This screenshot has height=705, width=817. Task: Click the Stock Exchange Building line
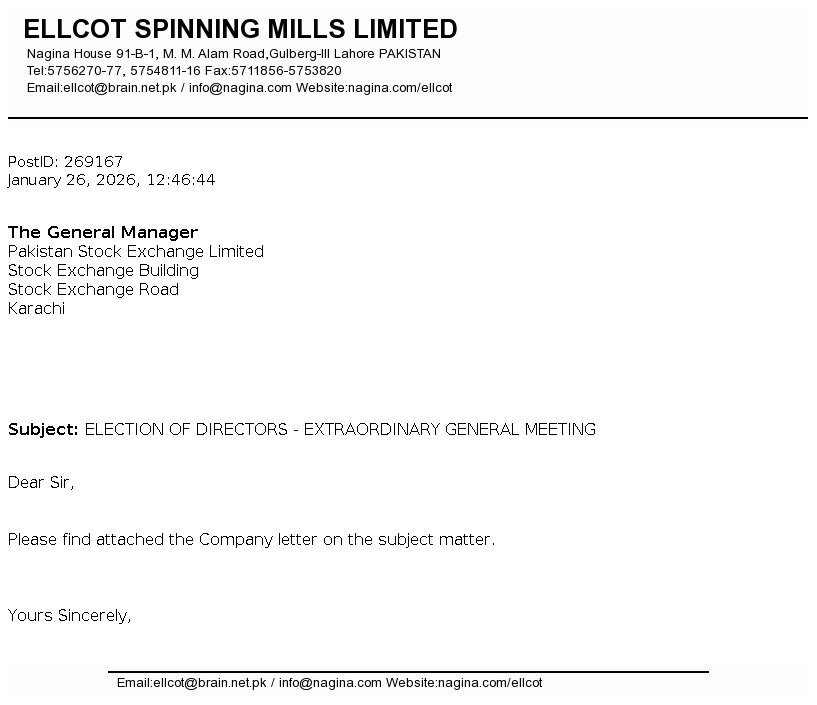(103, 271)
